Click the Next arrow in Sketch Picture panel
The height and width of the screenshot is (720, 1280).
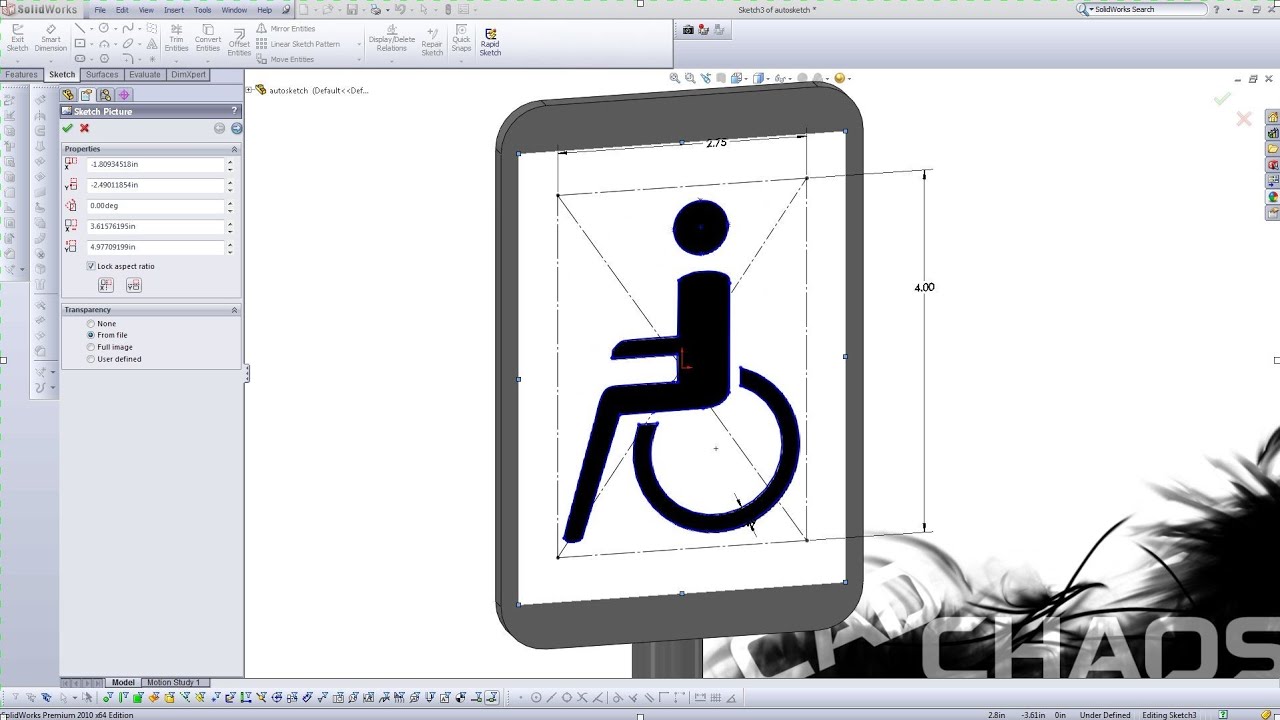coord(237,128)
